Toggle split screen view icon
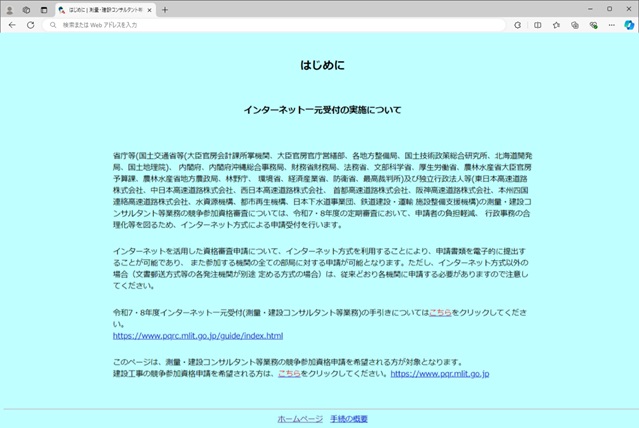 tap(538, 25)
